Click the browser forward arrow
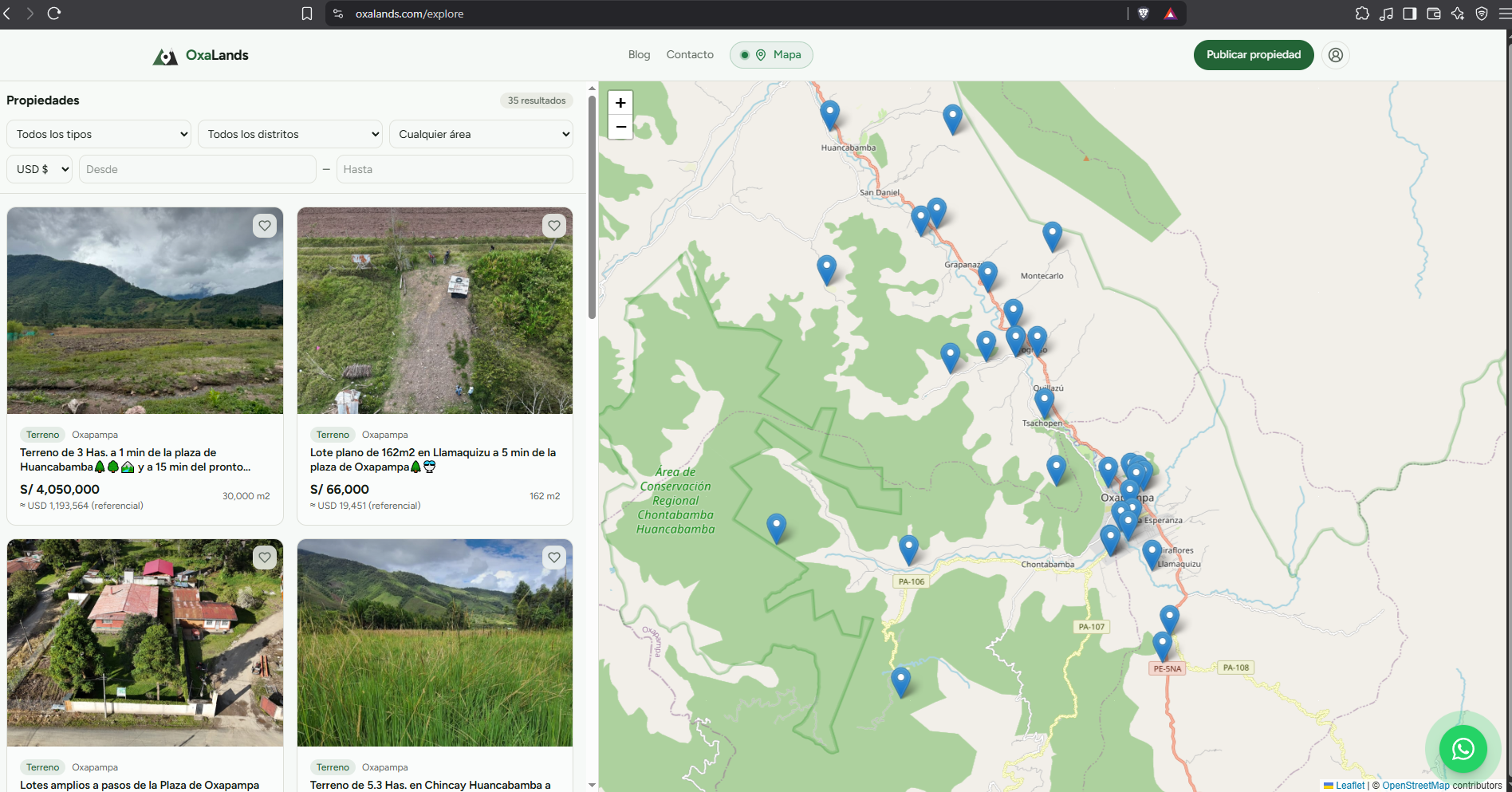This screenshot has height=792, width=1512. coord(30,14)
